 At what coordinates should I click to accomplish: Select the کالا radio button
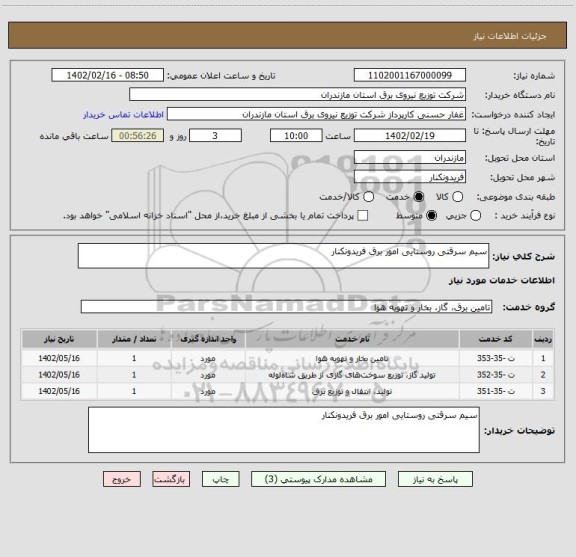tap(457, 197)
